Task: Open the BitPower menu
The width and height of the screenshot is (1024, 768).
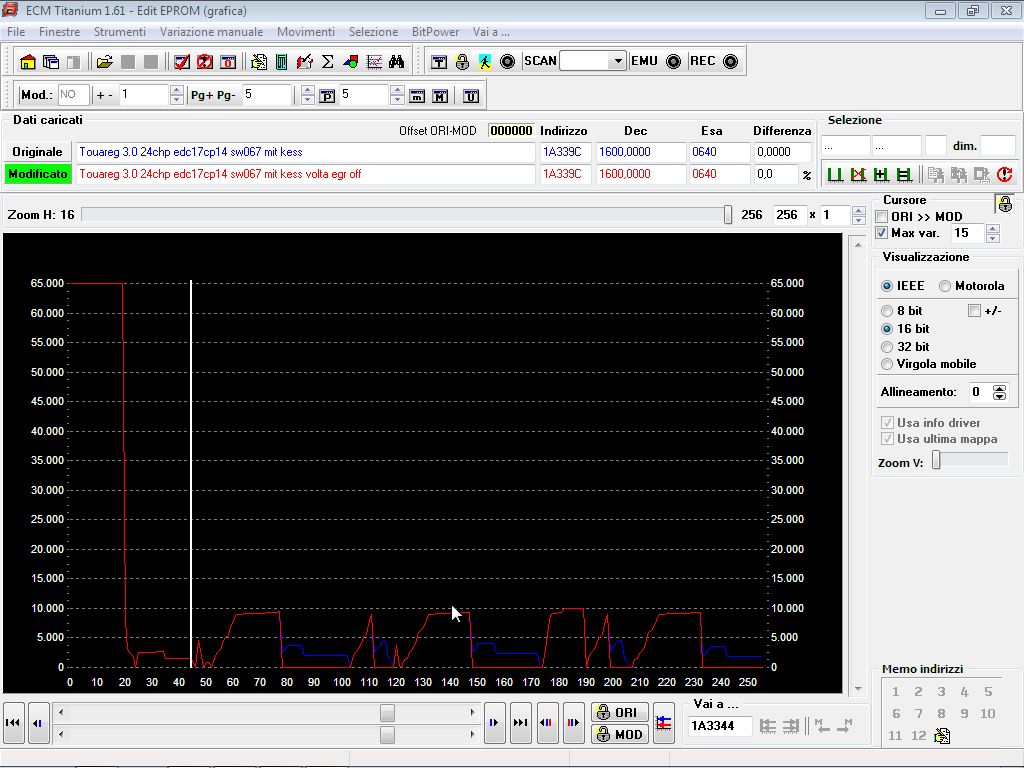Action: (435, 32)
